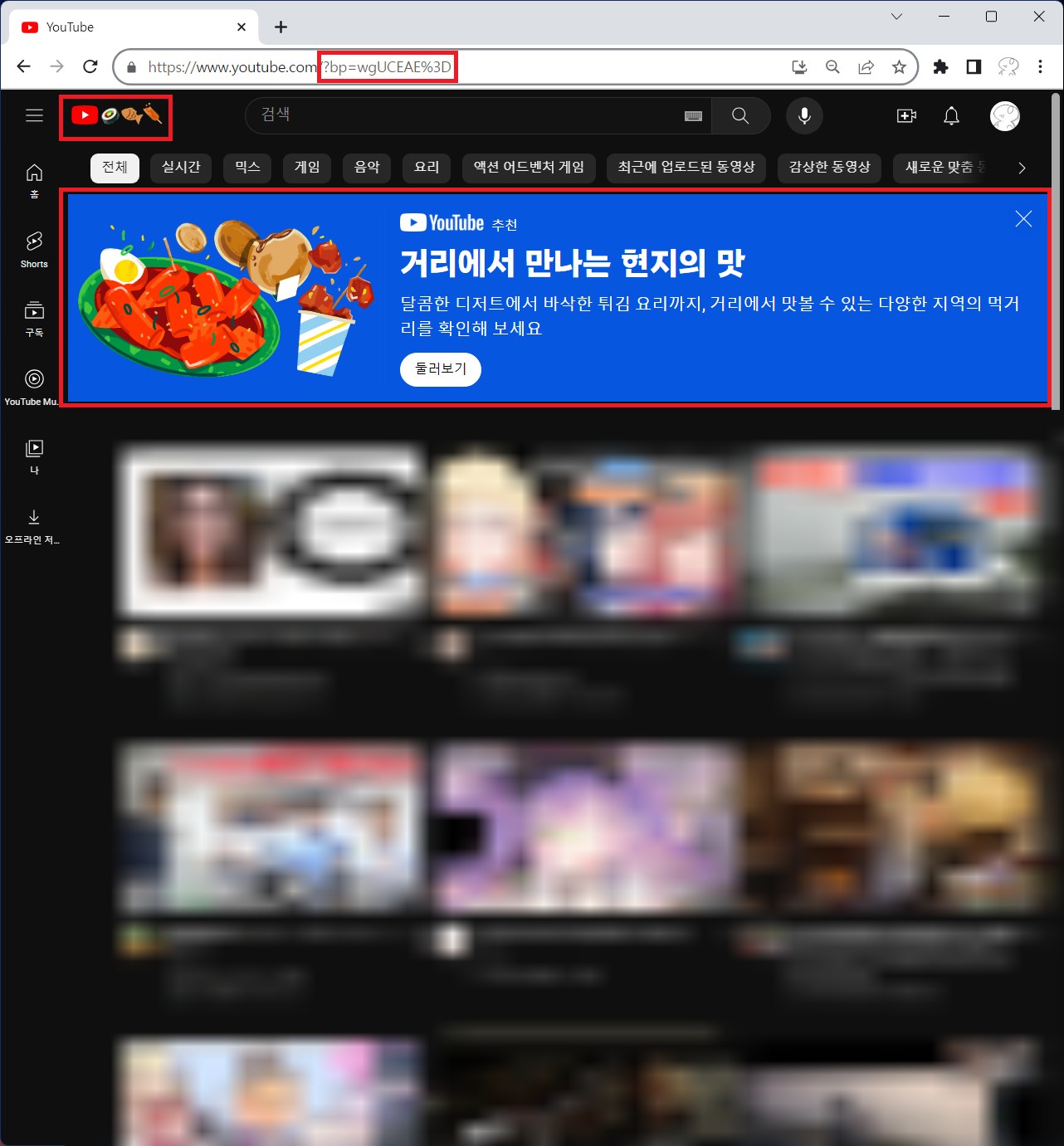
Task: Open Chrome three-dot menu
Action: pyautogui.click(x=1040, y=67)
